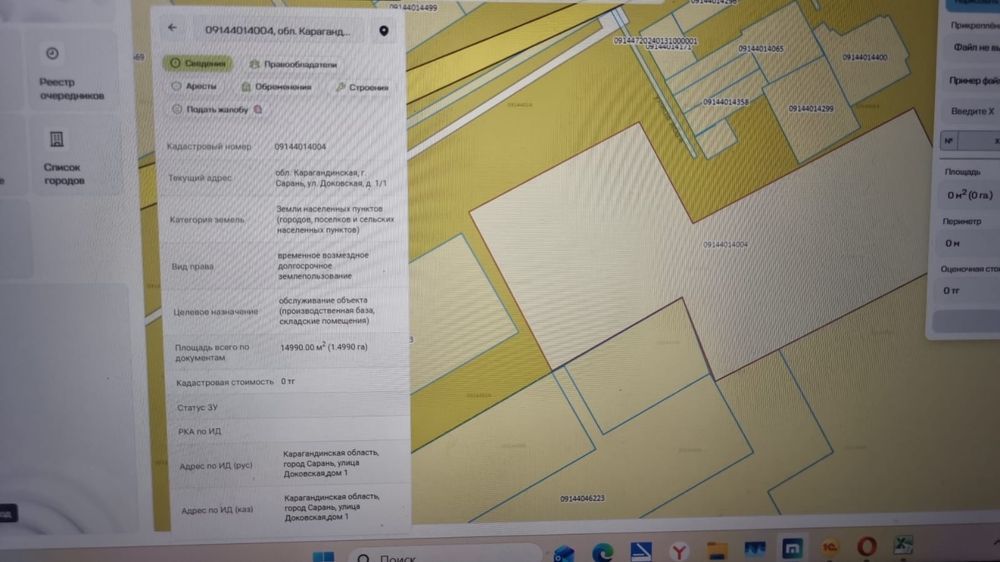Click the taskbar search box Поиск
The image size is (1000, 562).
pos(445,555)
